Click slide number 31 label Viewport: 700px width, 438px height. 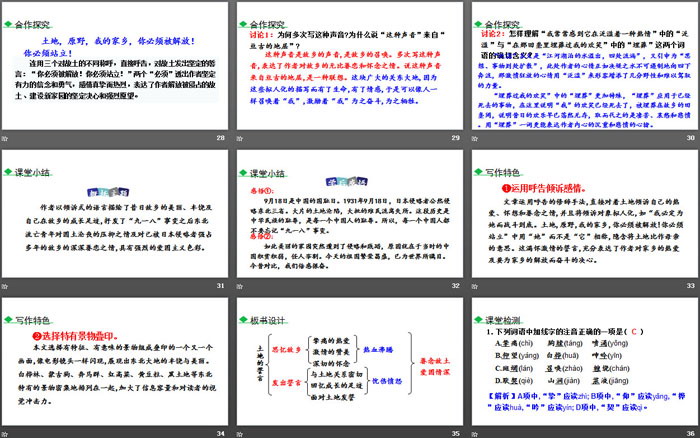(221, 286)
